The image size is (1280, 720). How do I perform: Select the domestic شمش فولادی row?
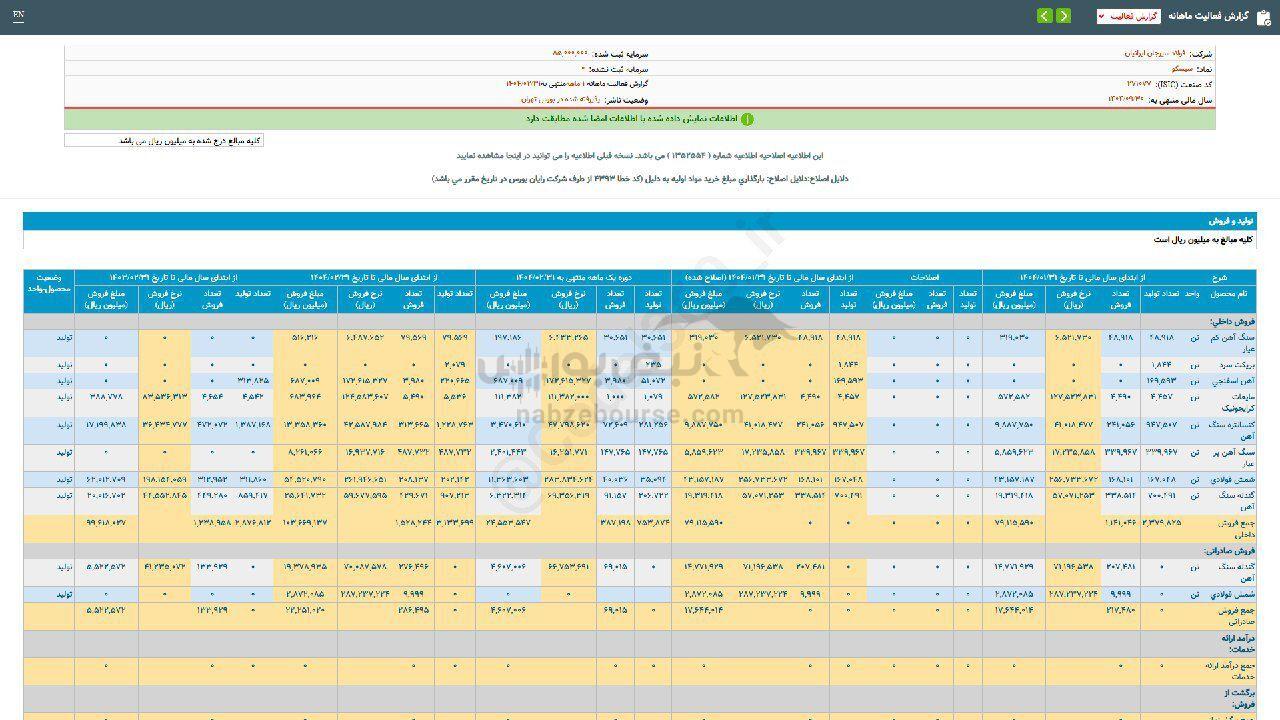[640, 479]
